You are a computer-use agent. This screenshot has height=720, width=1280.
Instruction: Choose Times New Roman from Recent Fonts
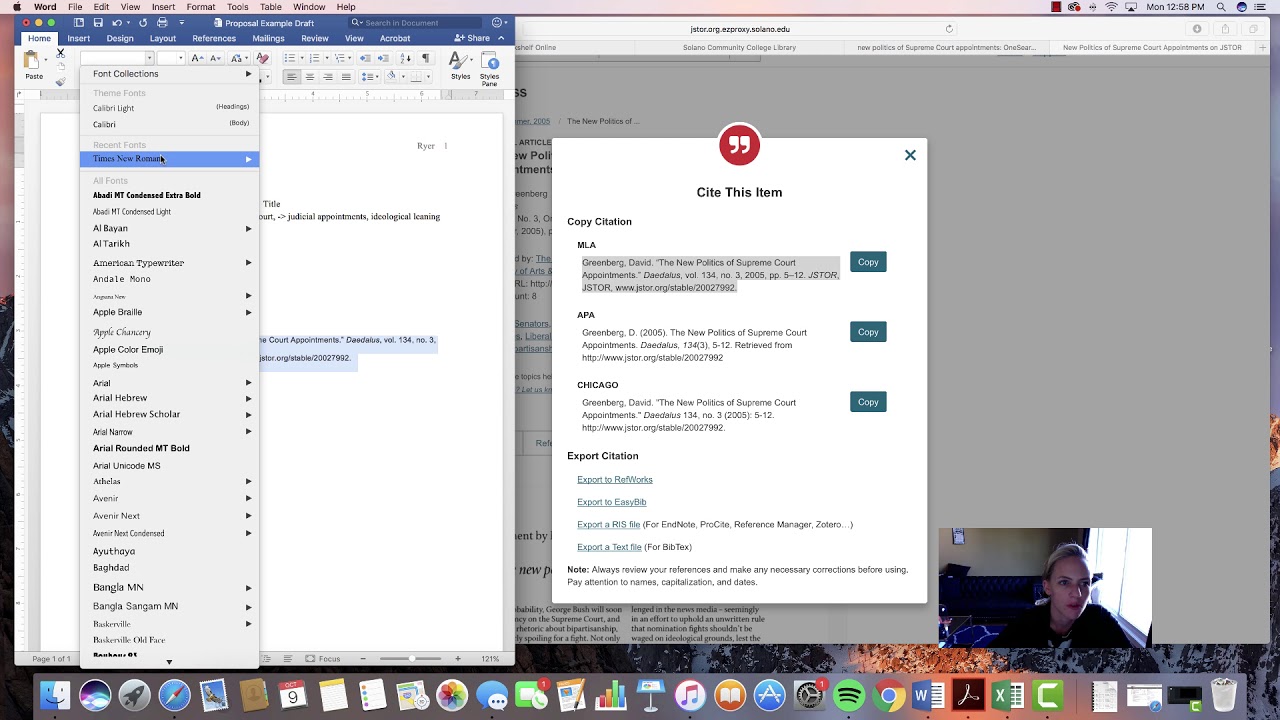pos(170,159)
